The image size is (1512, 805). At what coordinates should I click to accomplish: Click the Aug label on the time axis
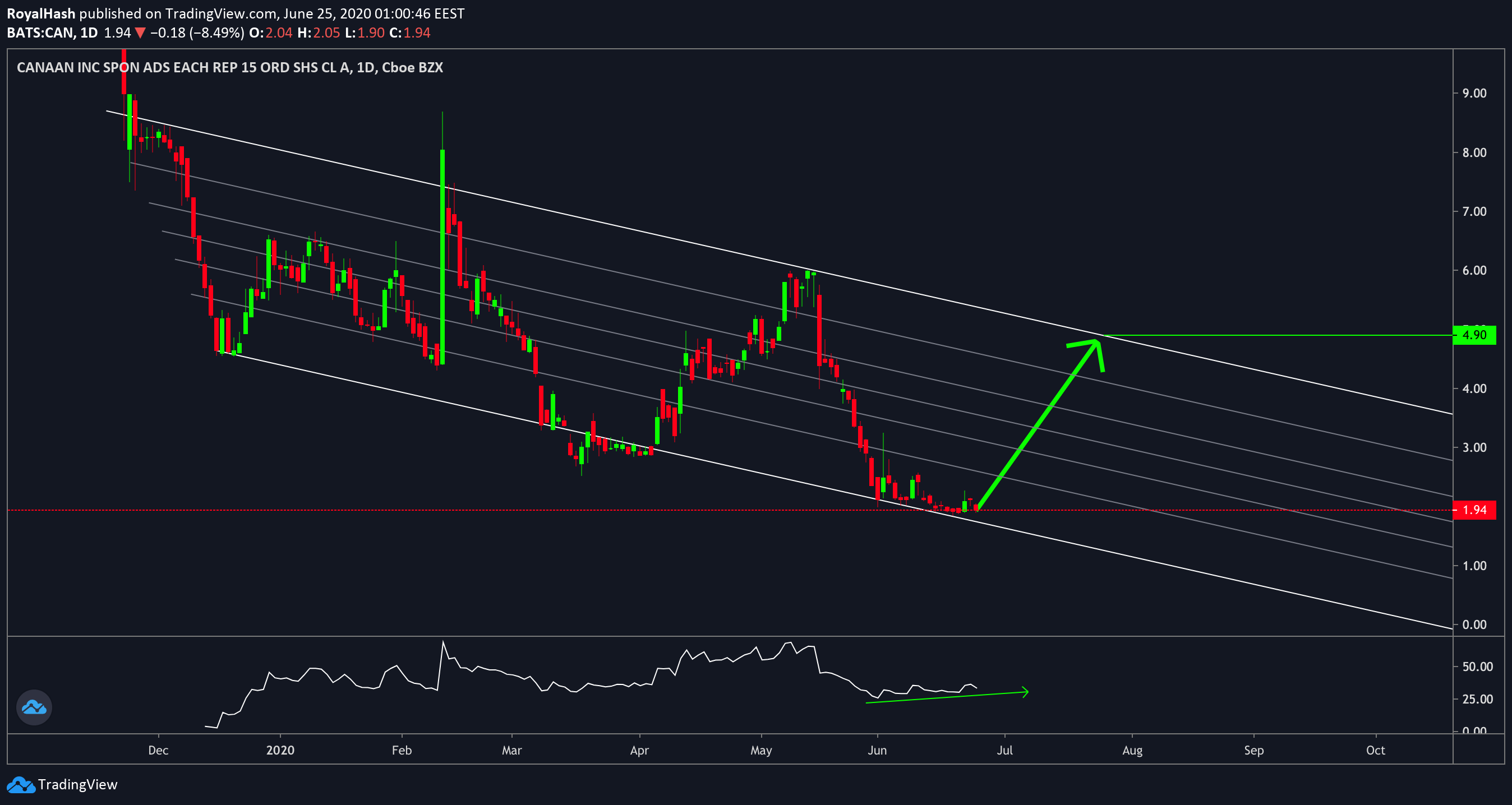(x=1132, y=751)
